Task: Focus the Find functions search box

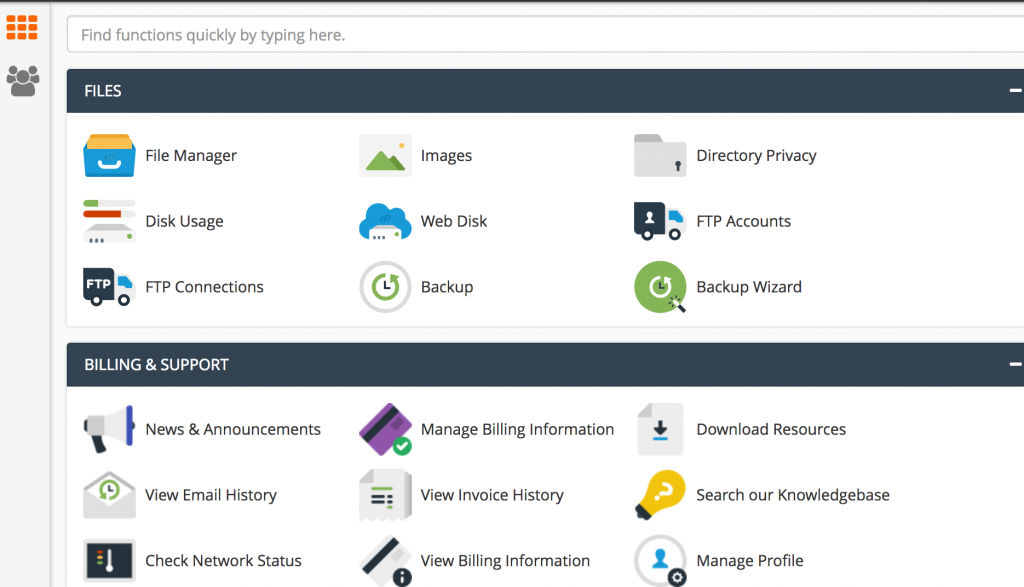Action: (545, 35)
